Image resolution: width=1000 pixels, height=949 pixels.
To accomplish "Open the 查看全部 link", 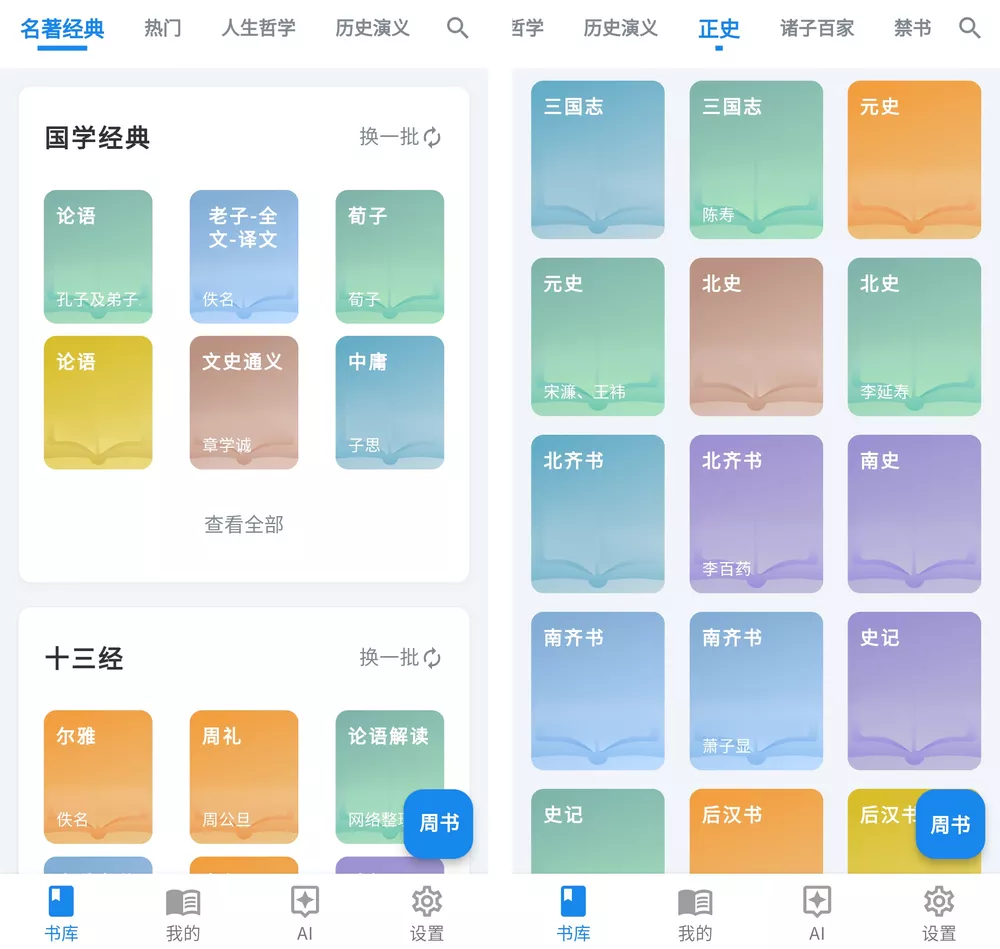I will [243, 524].
